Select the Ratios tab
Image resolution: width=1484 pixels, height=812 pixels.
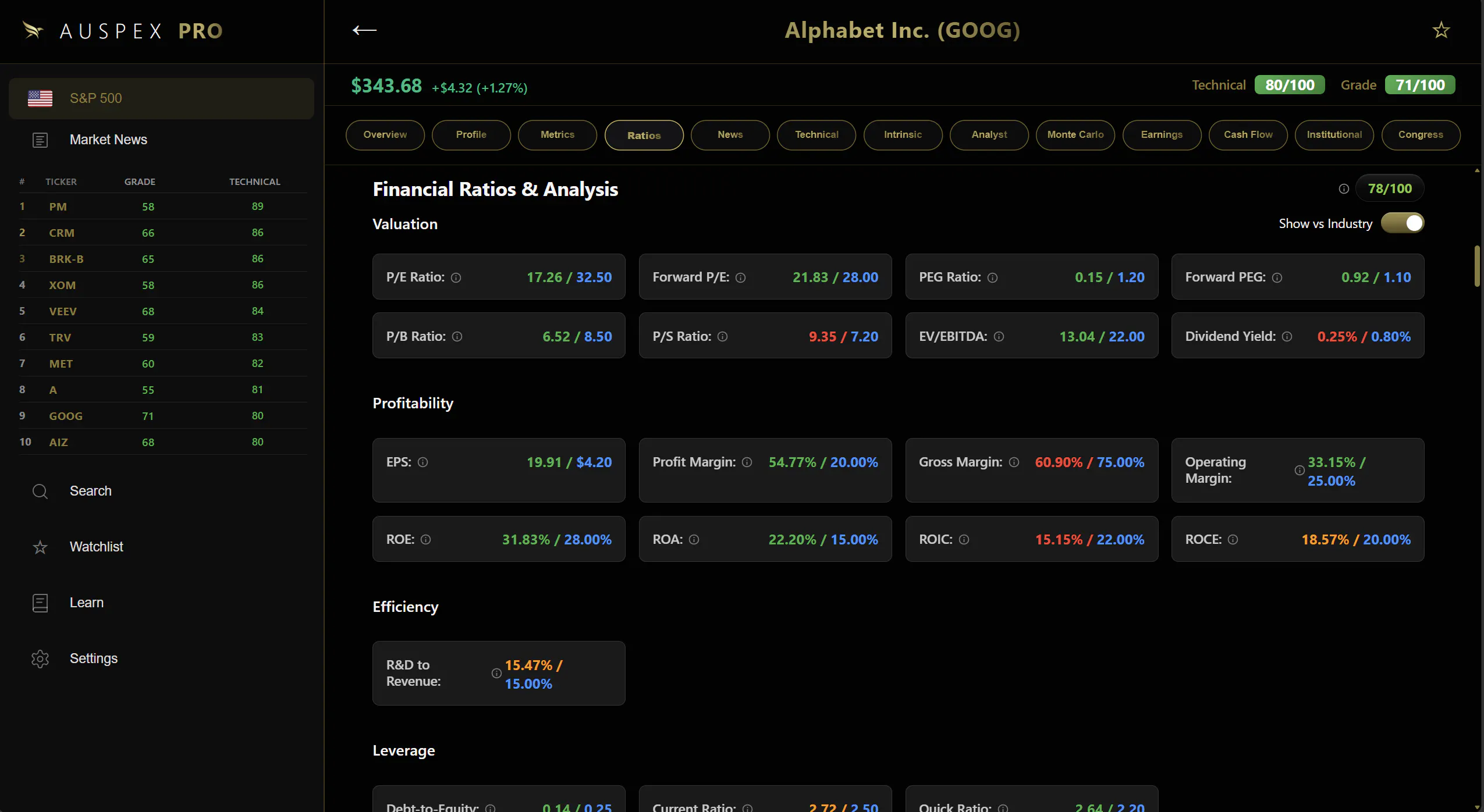point(644,136)
